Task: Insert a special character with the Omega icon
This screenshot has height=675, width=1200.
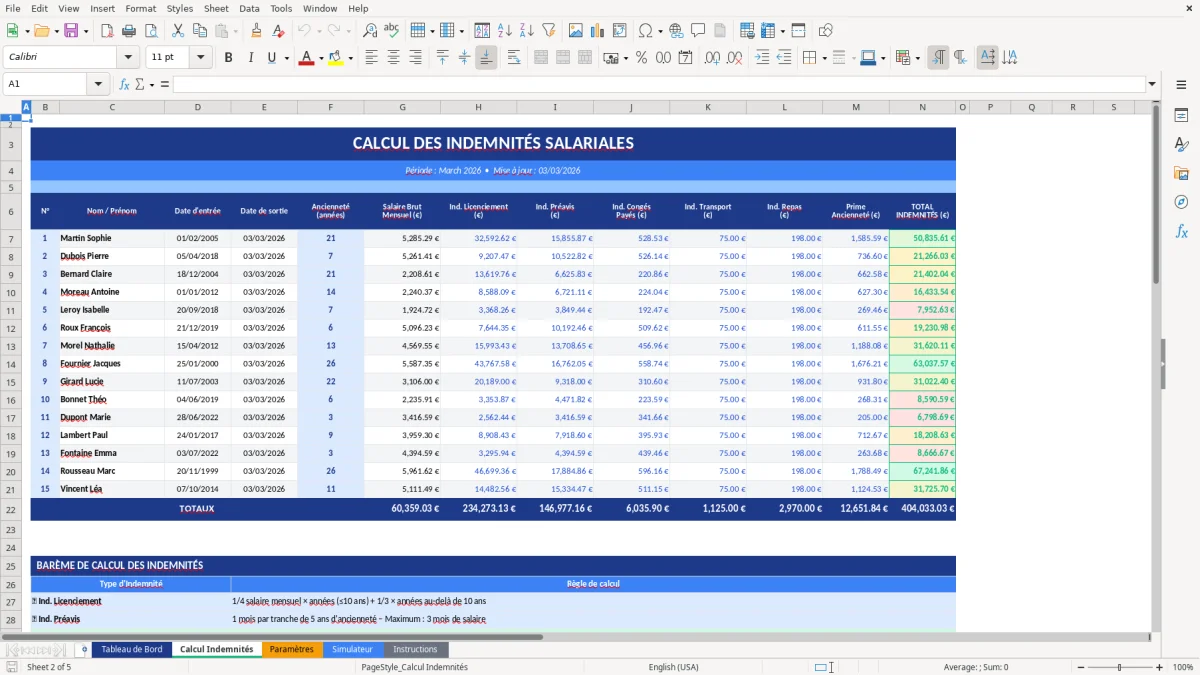Action: pyautogui.click(x=646, y=31)
